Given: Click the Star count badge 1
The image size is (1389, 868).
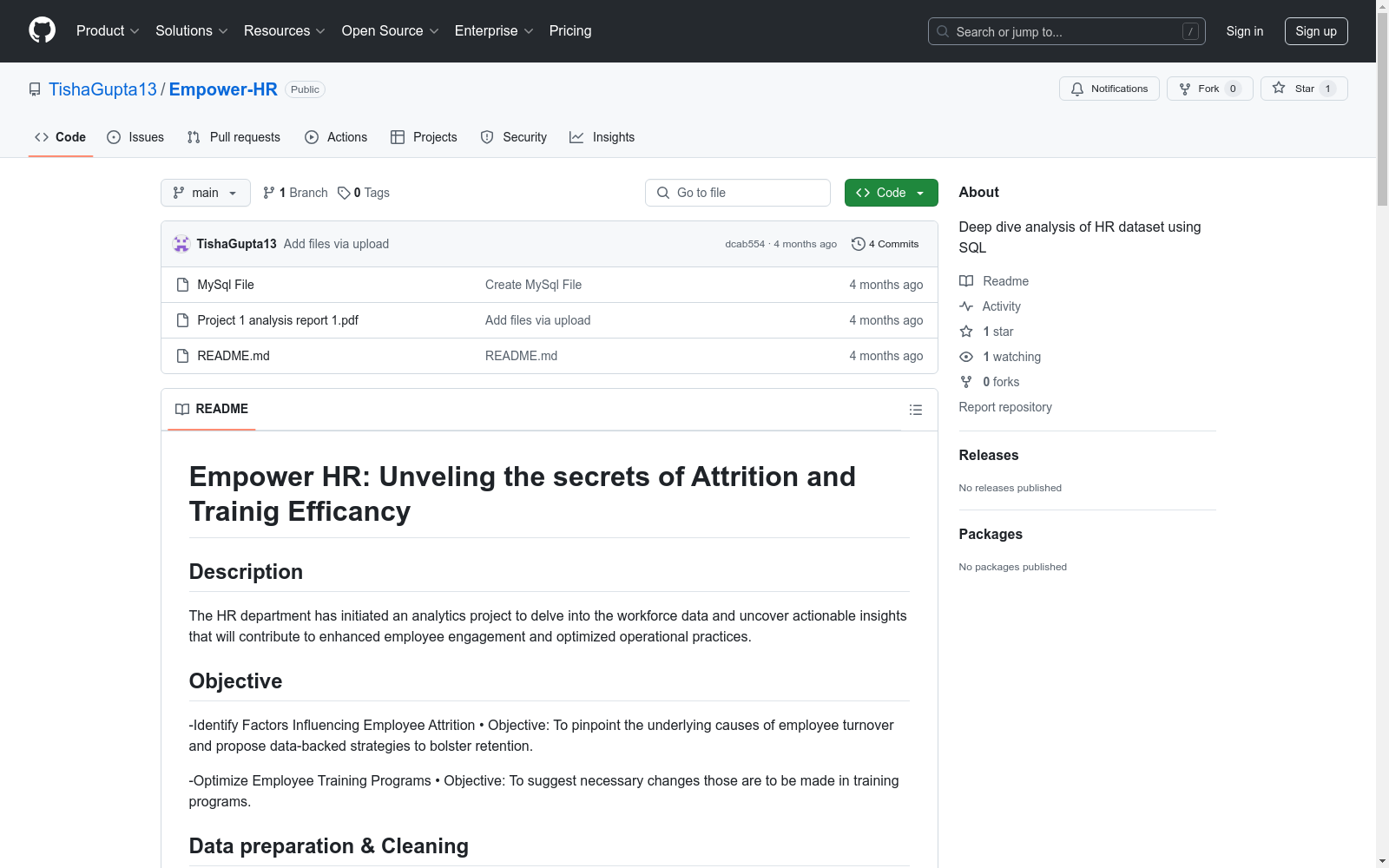Looking at the screenshot, I should click(x=1327, y=89).
